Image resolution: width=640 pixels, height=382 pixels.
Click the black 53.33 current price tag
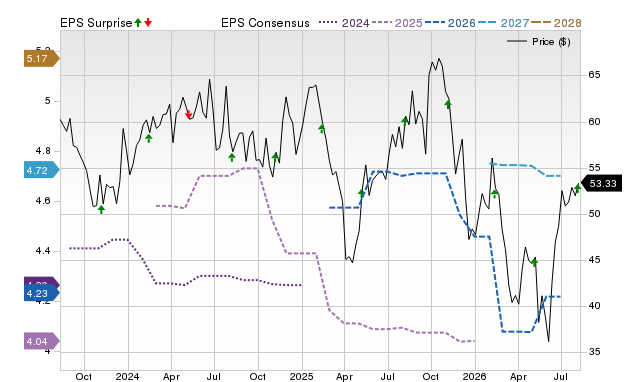[x=601, y=183]
